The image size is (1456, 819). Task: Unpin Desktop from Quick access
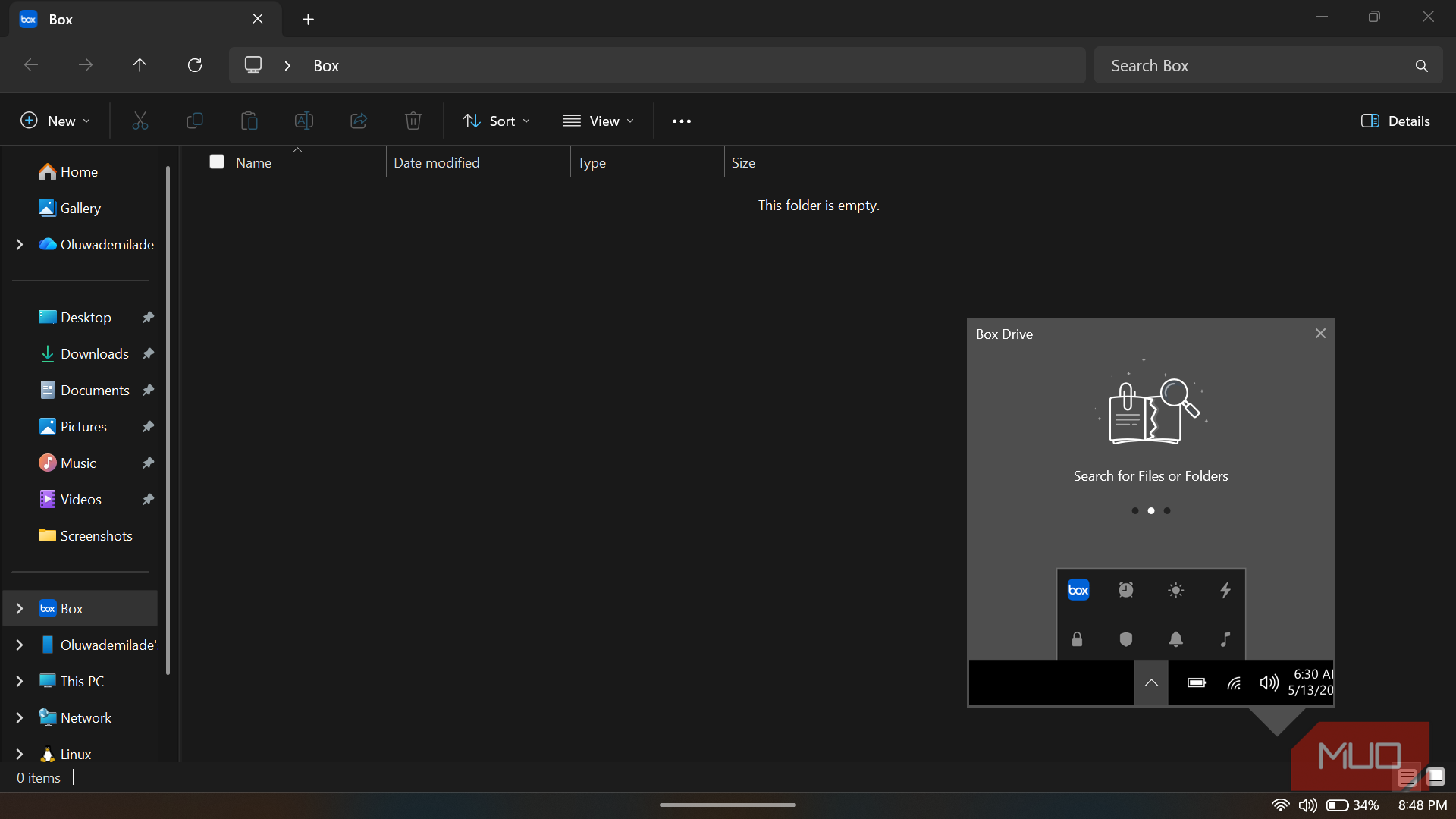(148, 318)
